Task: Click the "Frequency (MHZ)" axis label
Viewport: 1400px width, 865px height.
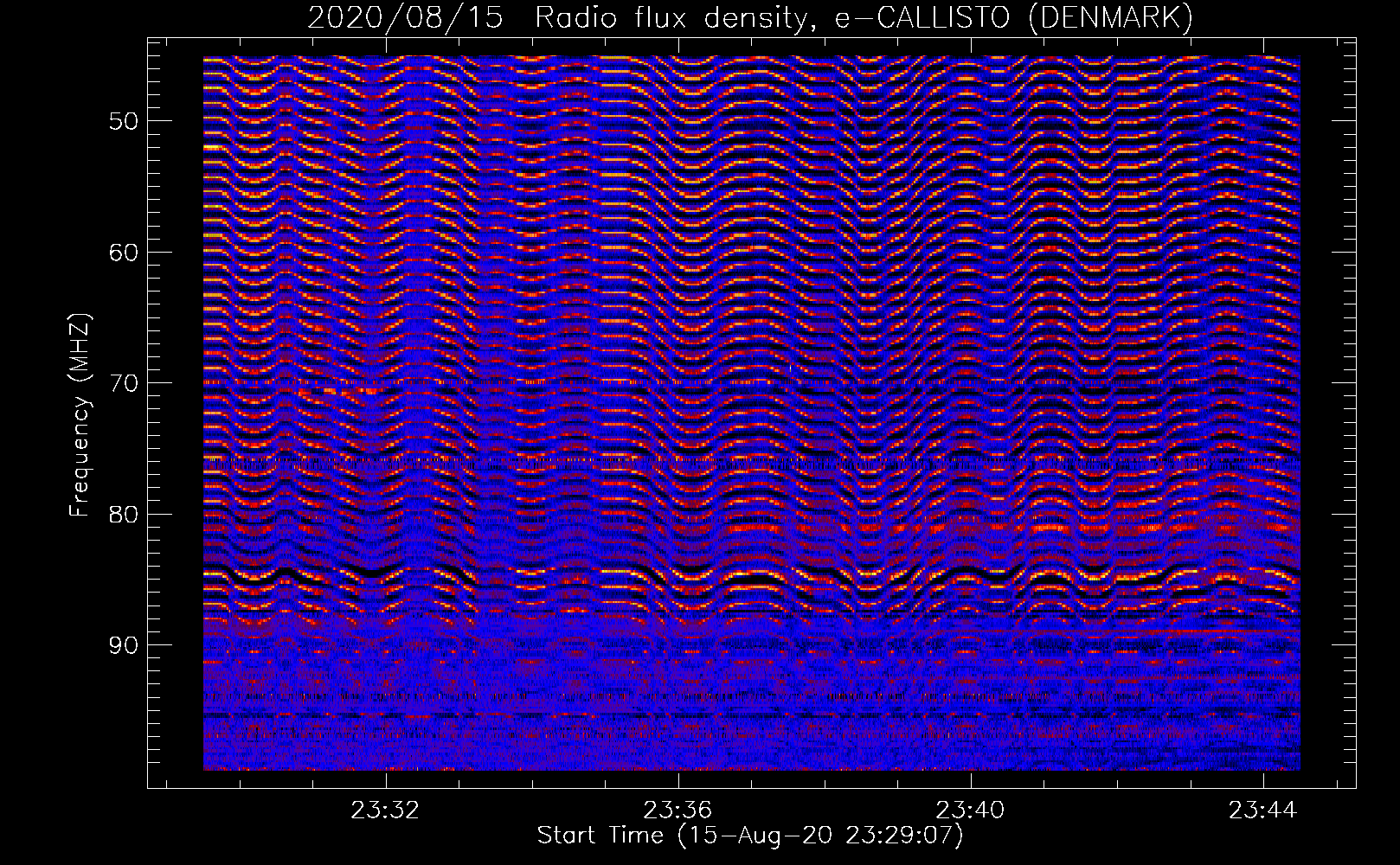Action: pyautogui.click(x=80, y=415)
